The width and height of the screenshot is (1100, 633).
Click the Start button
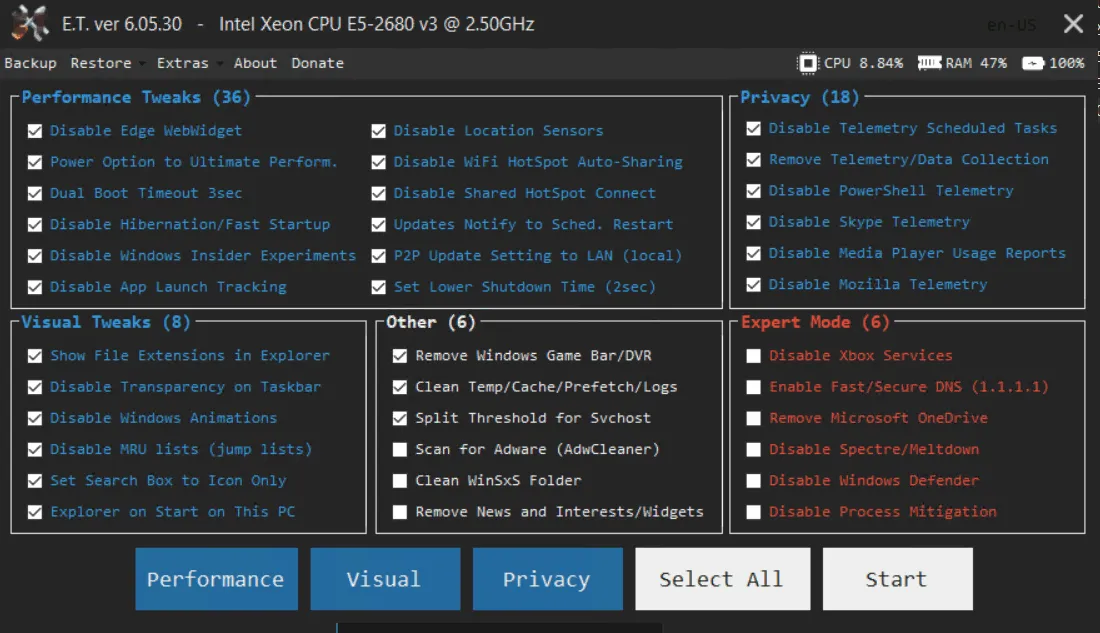(x=897, y=579)
